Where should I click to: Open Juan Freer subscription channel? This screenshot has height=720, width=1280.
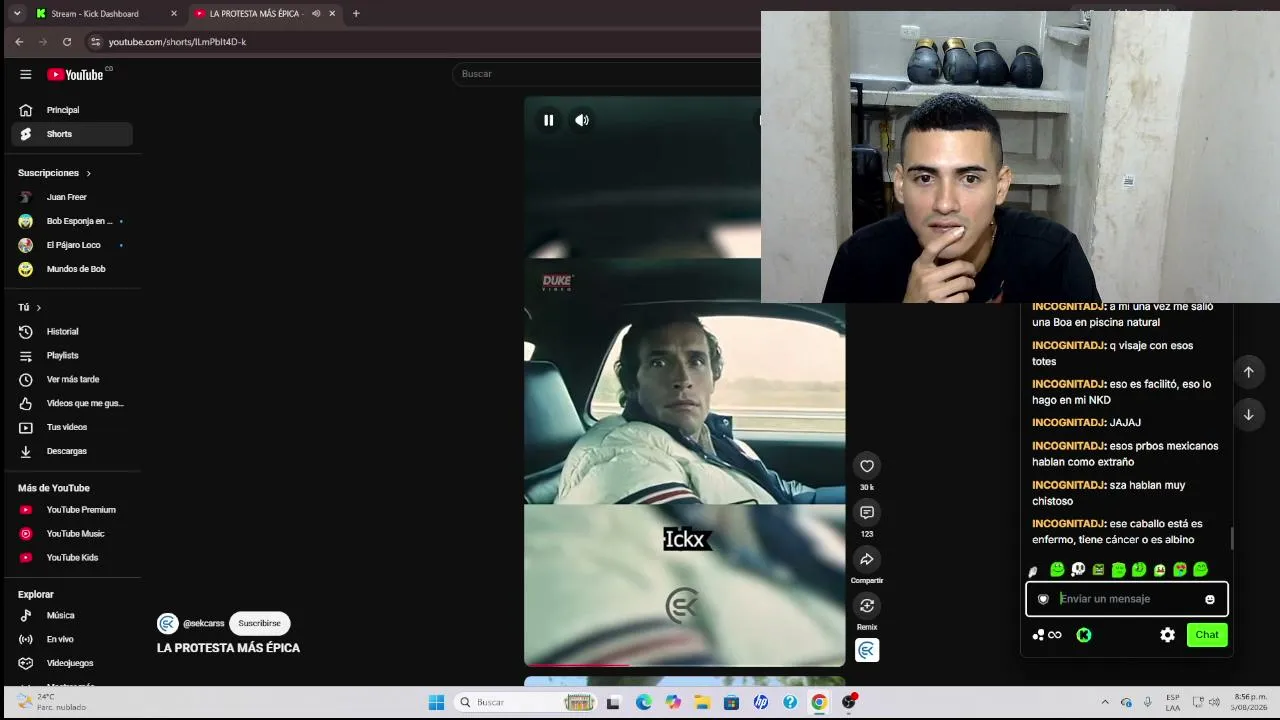(x=72, y=197)
